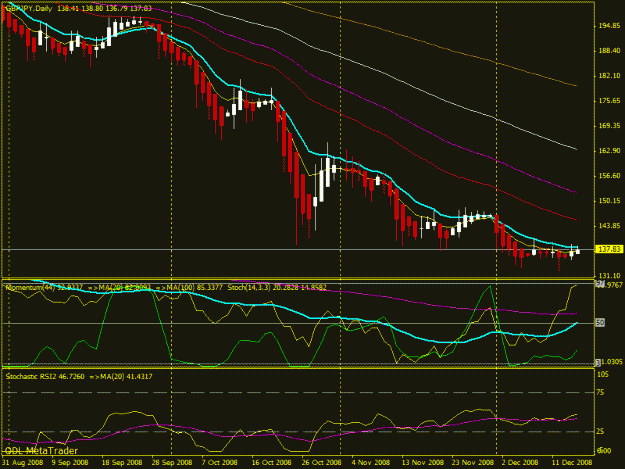Screen dimensions: 625x469
Task: Click the 175.65 price axis label
Action: click(609, 101)
